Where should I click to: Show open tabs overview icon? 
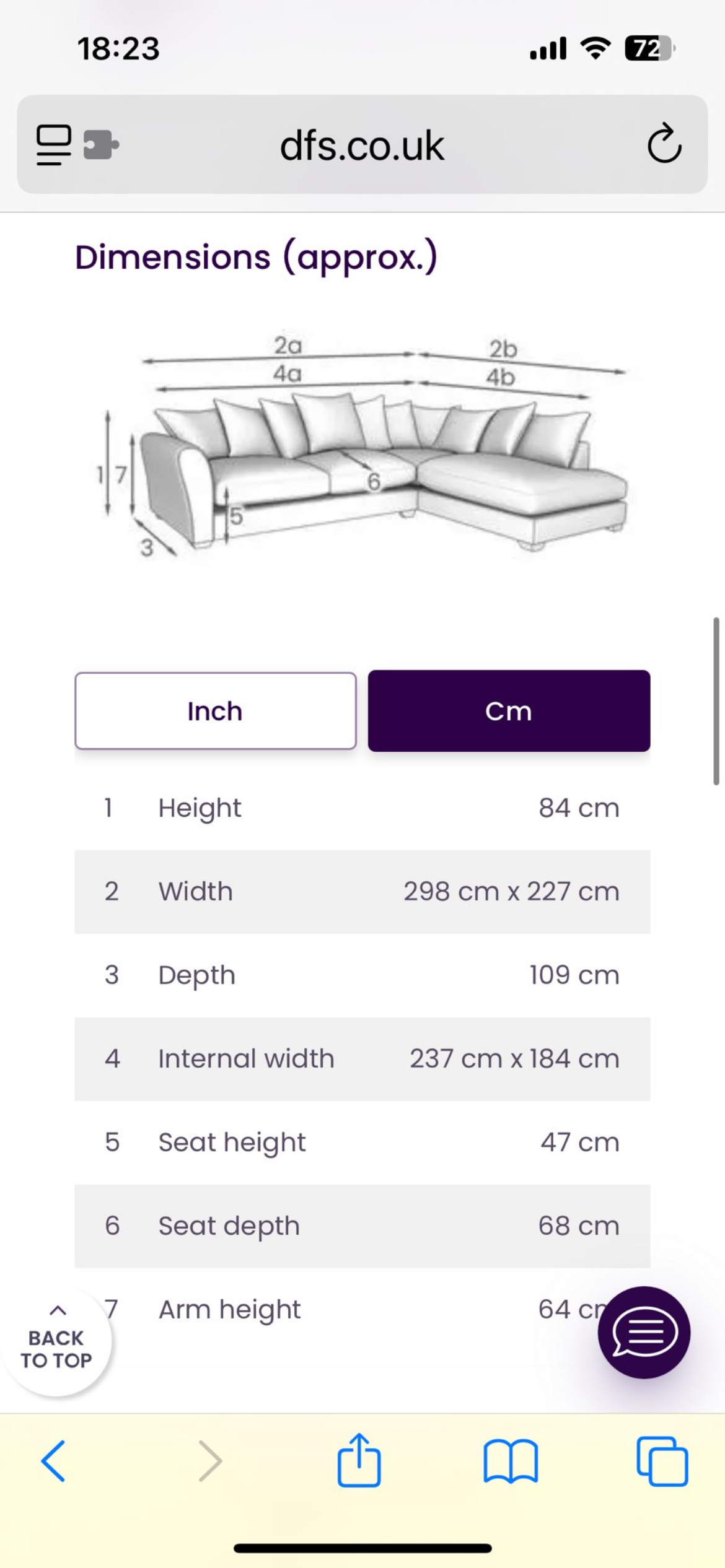tap(662, 1460)
